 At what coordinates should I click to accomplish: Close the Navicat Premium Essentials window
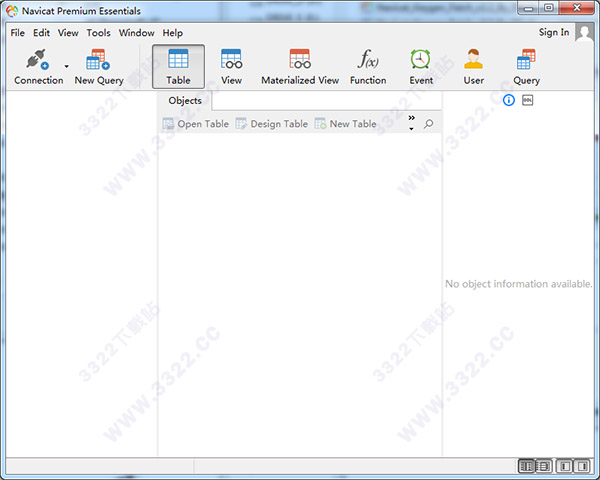point(577,8)
